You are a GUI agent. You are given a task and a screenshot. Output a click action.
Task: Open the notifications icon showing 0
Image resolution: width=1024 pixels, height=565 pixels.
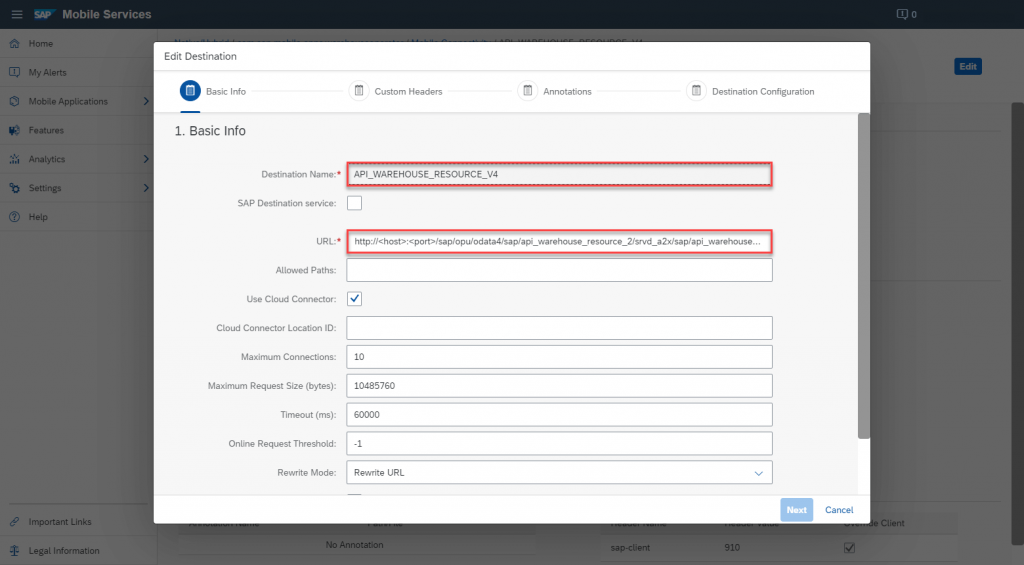pos(906,14)
